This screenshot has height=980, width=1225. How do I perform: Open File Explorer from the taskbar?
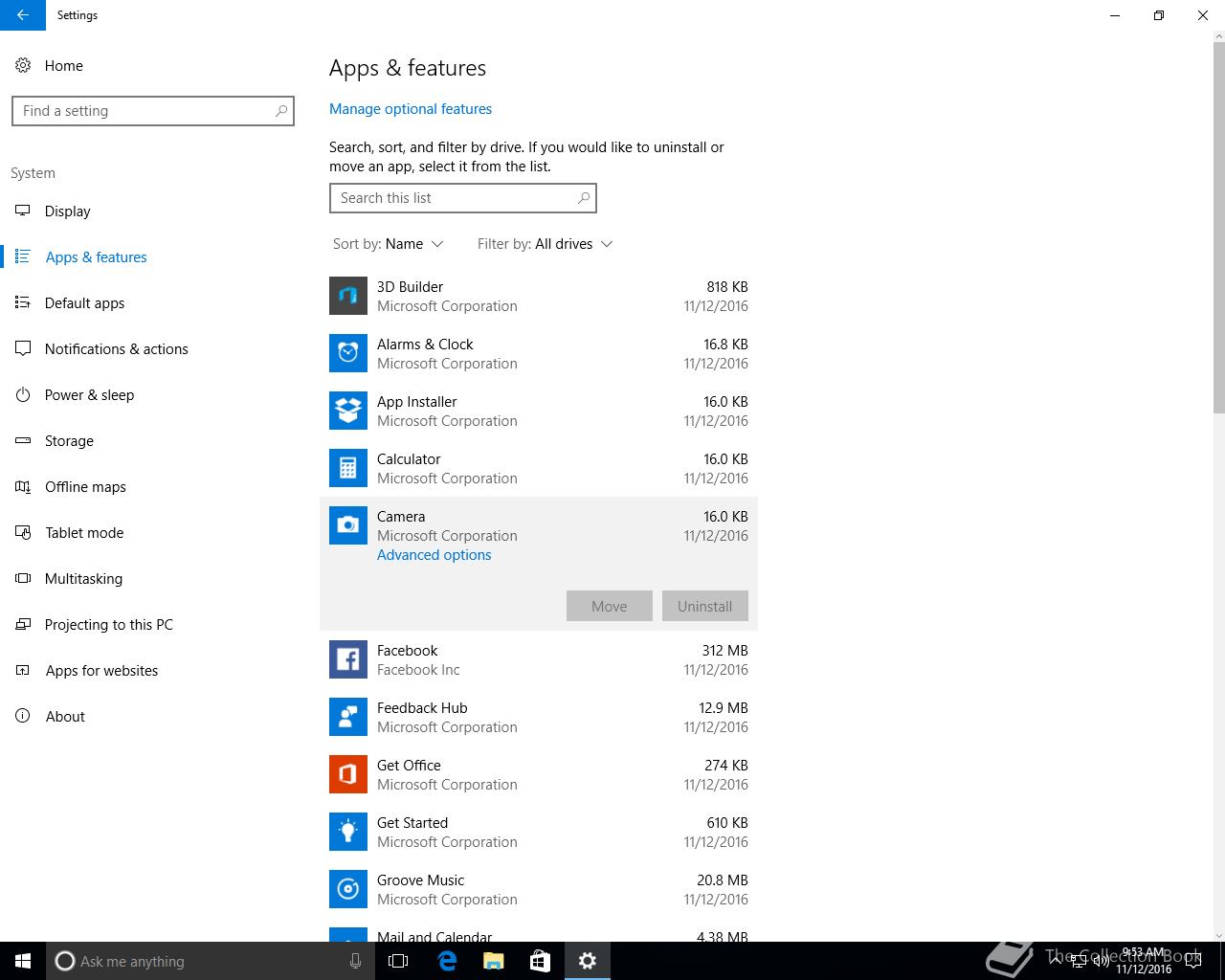494,961
